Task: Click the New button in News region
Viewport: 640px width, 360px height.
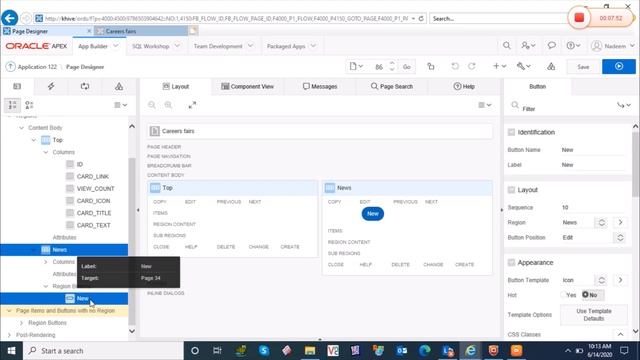Action: 373,213
